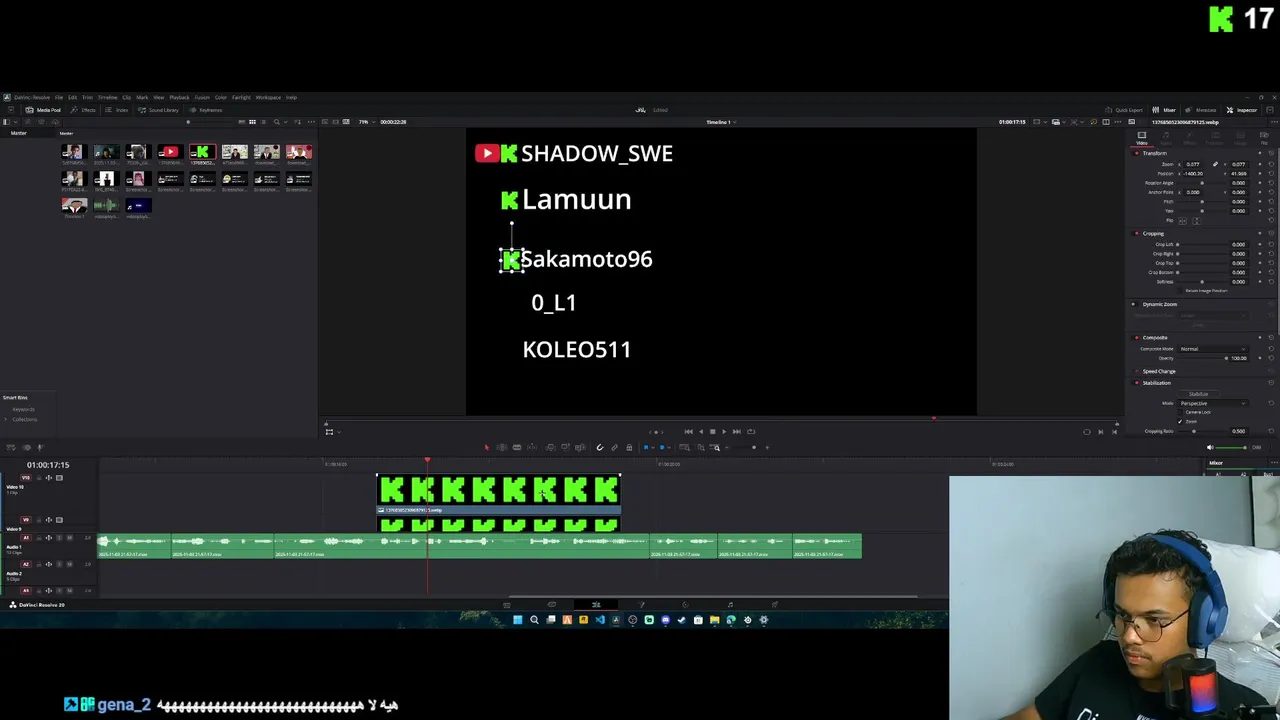This screenshot has width=1280, height=720.
Task: Switch to the Fusion page icon
Action: click(641, 604)
